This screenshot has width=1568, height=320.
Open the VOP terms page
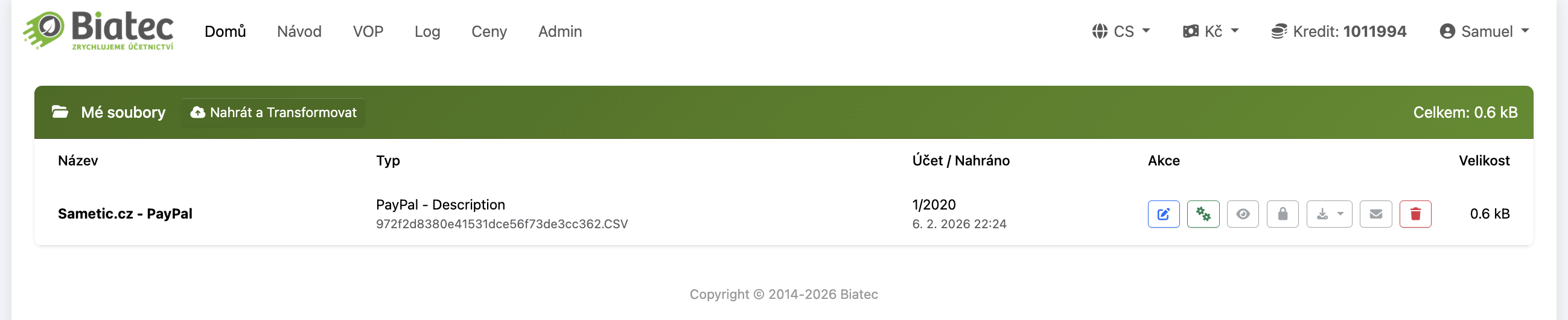368,31
